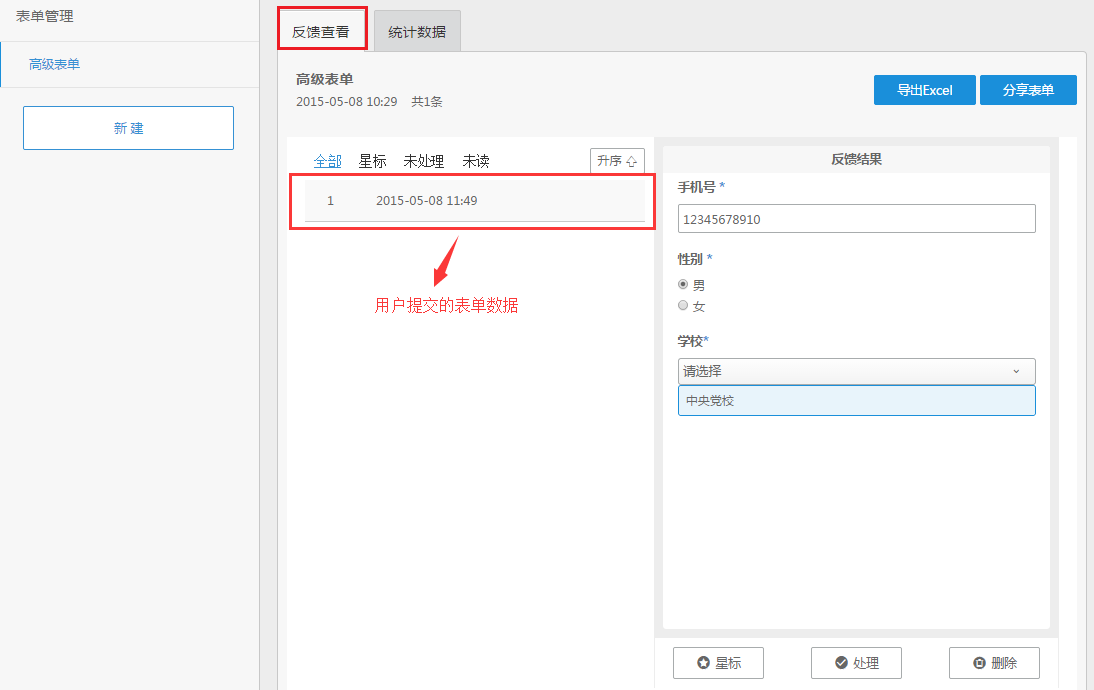Click the 手机号 input field
This screenshot has height=690, width=1094.
[856, 219]
